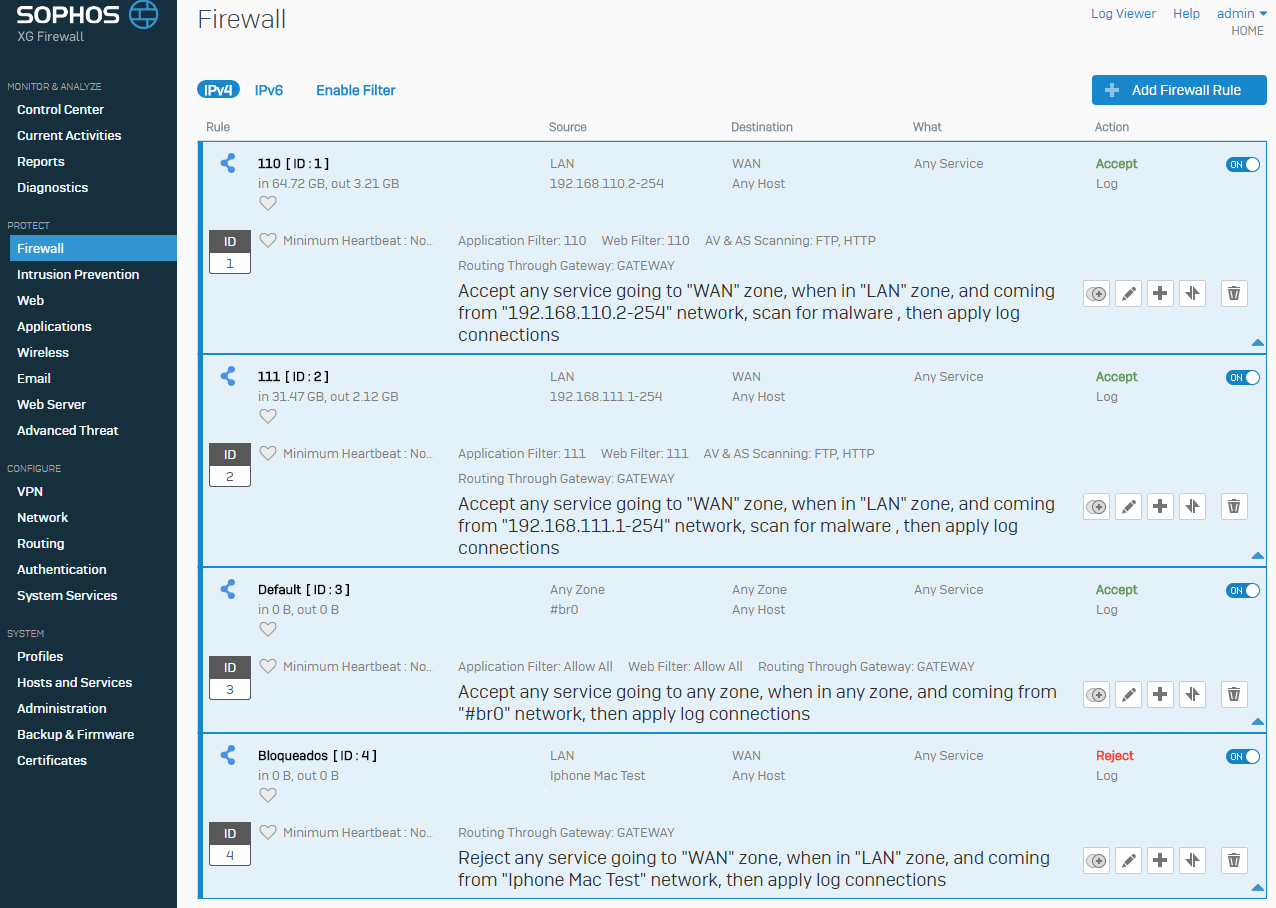Collapse rule 110 details with arrow
The height and width of the screenshot is (908, 1276).
[1257, 342]
